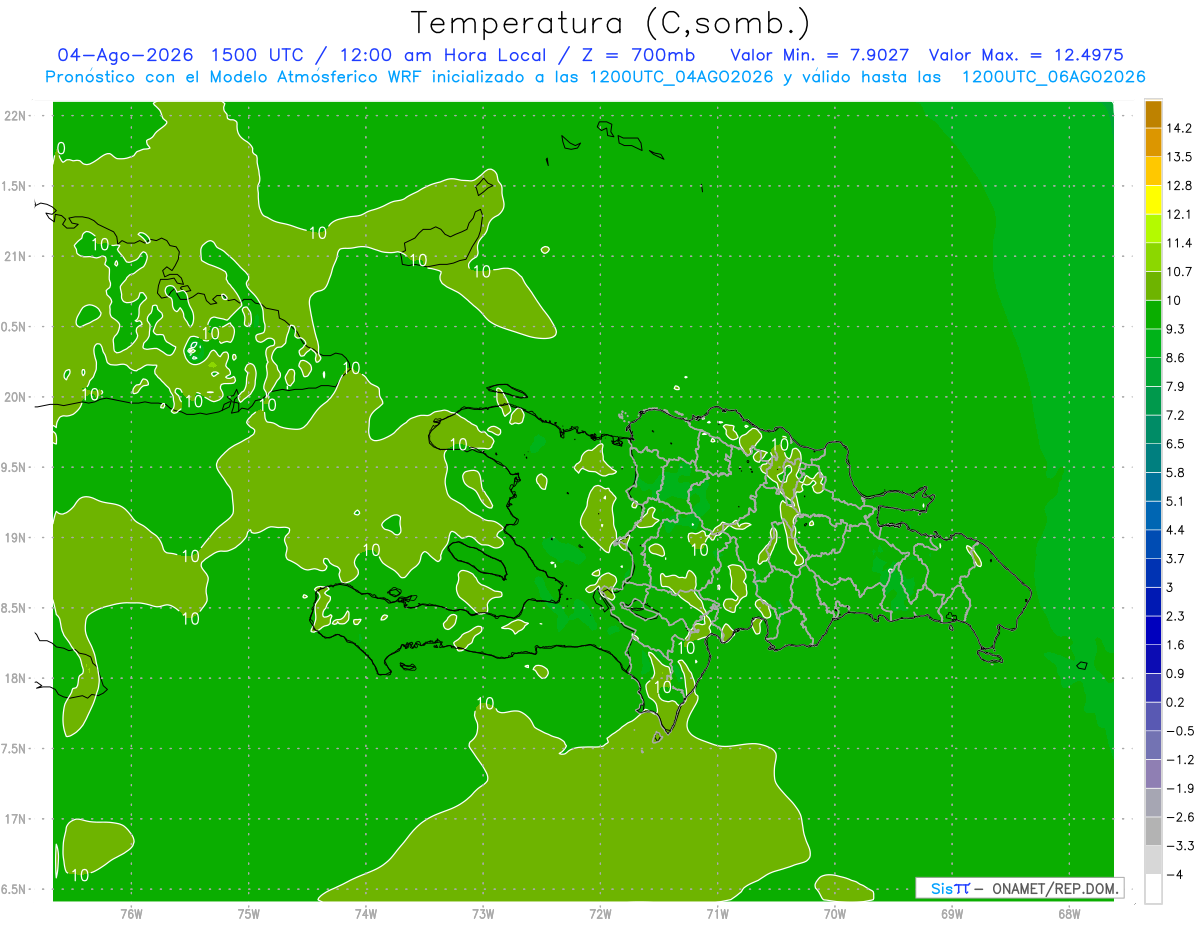The width and height of the screenshot is (1200, 927).
Task: Click the "72W" longitude axis label
Action: point(600,914)
